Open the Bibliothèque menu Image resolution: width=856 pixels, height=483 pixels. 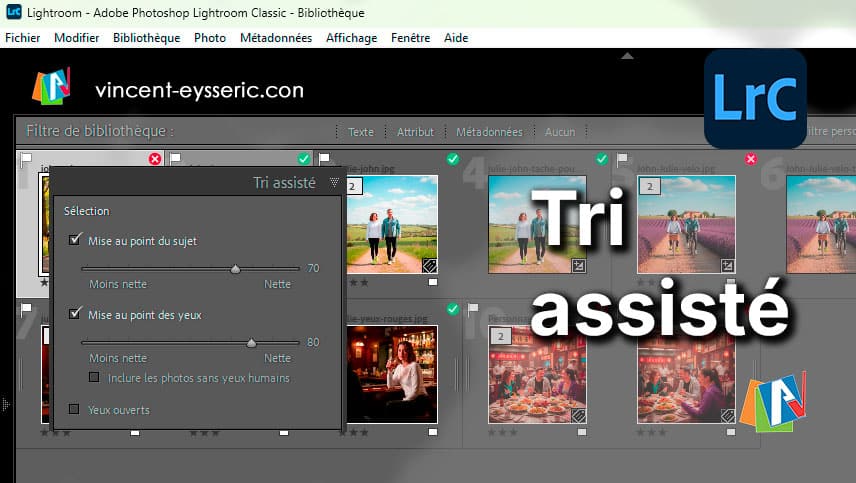146,38
